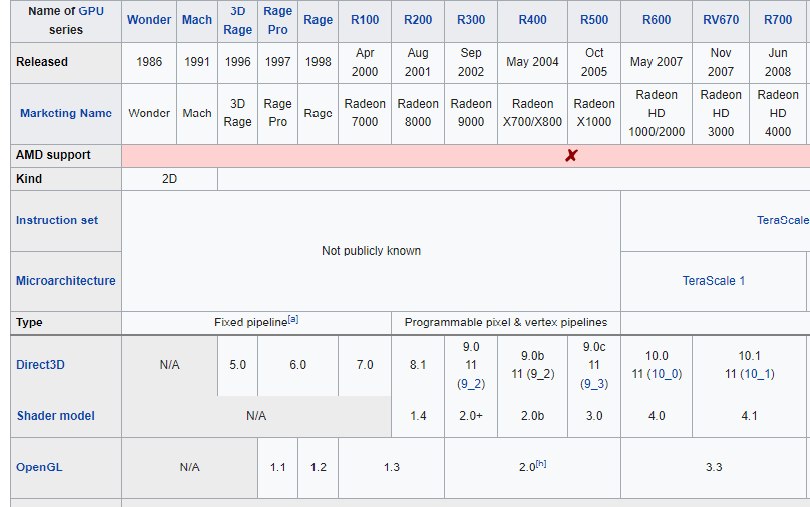Select the 1986 release year cell
This screenshot has height=507, width=810.
pos(149,62)
